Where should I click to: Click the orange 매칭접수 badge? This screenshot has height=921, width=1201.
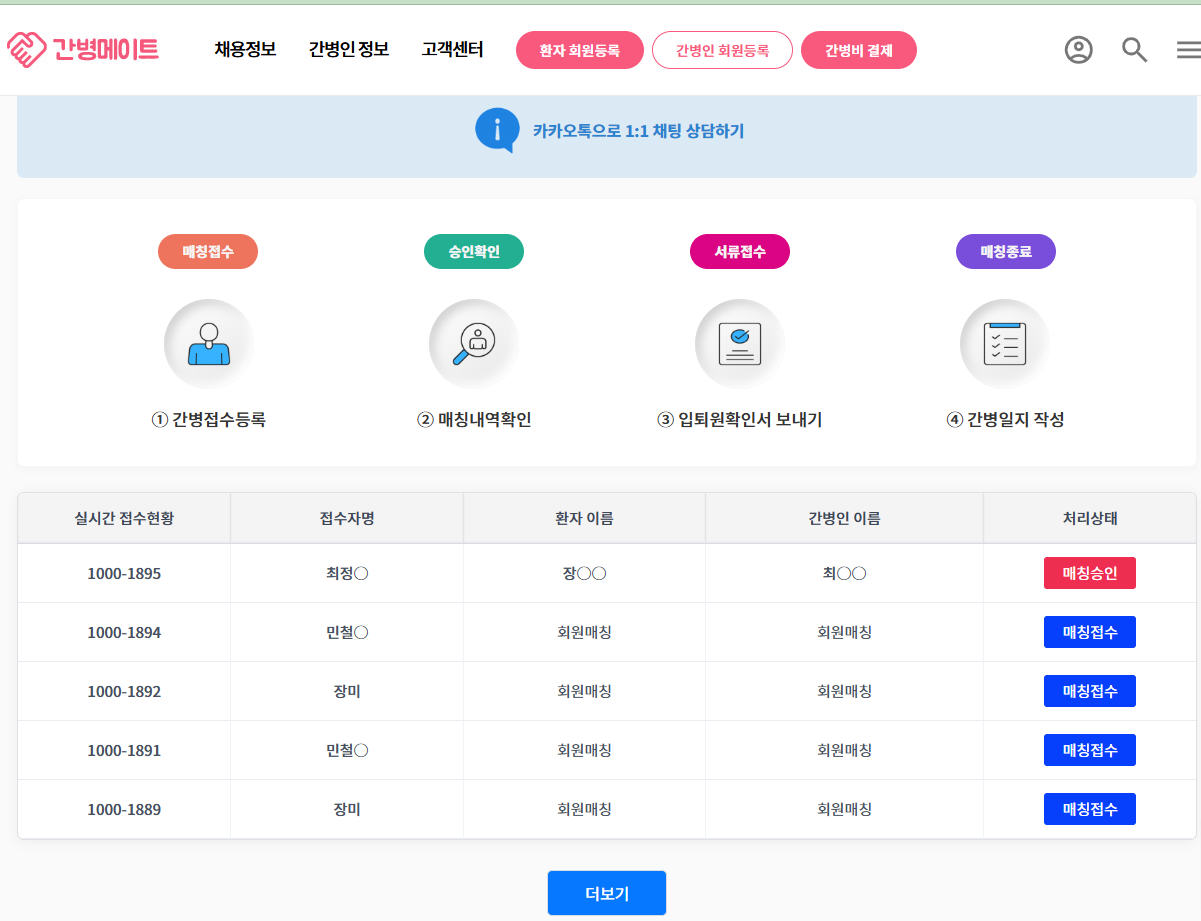[207, 251]
